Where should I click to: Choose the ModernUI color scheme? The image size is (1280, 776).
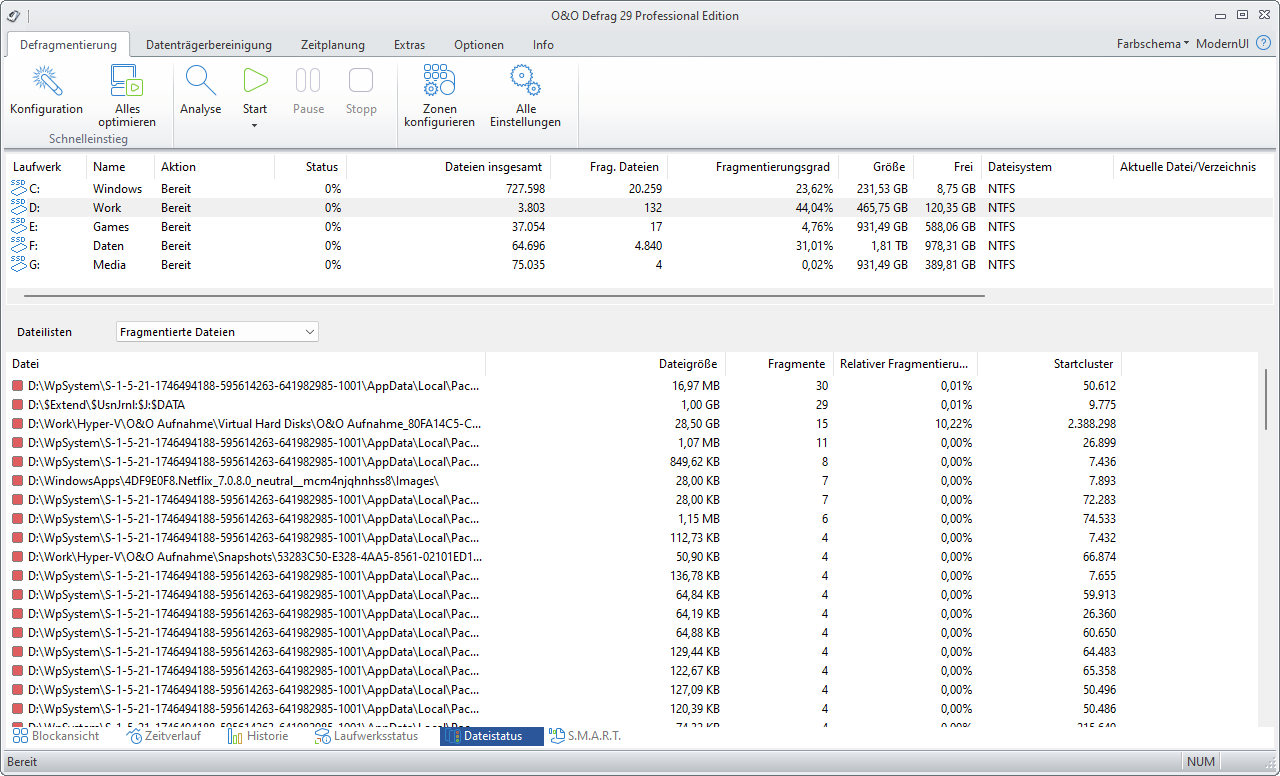(x=1222, y=44)
